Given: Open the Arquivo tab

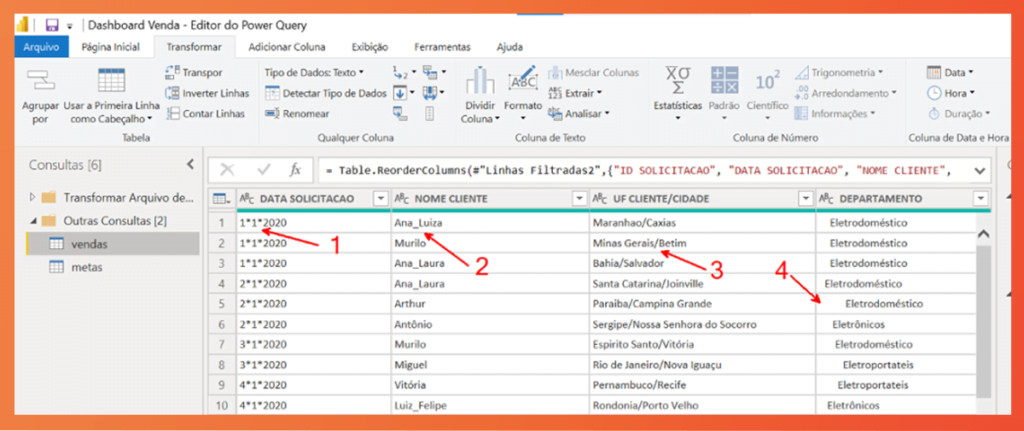Looking at the screenshot, I should coord(41,47).
